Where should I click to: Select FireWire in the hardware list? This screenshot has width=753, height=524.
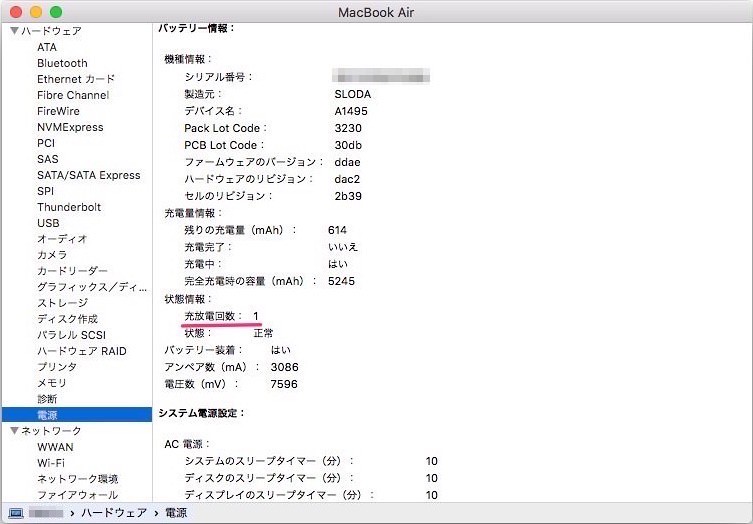(x=58, y=111)
